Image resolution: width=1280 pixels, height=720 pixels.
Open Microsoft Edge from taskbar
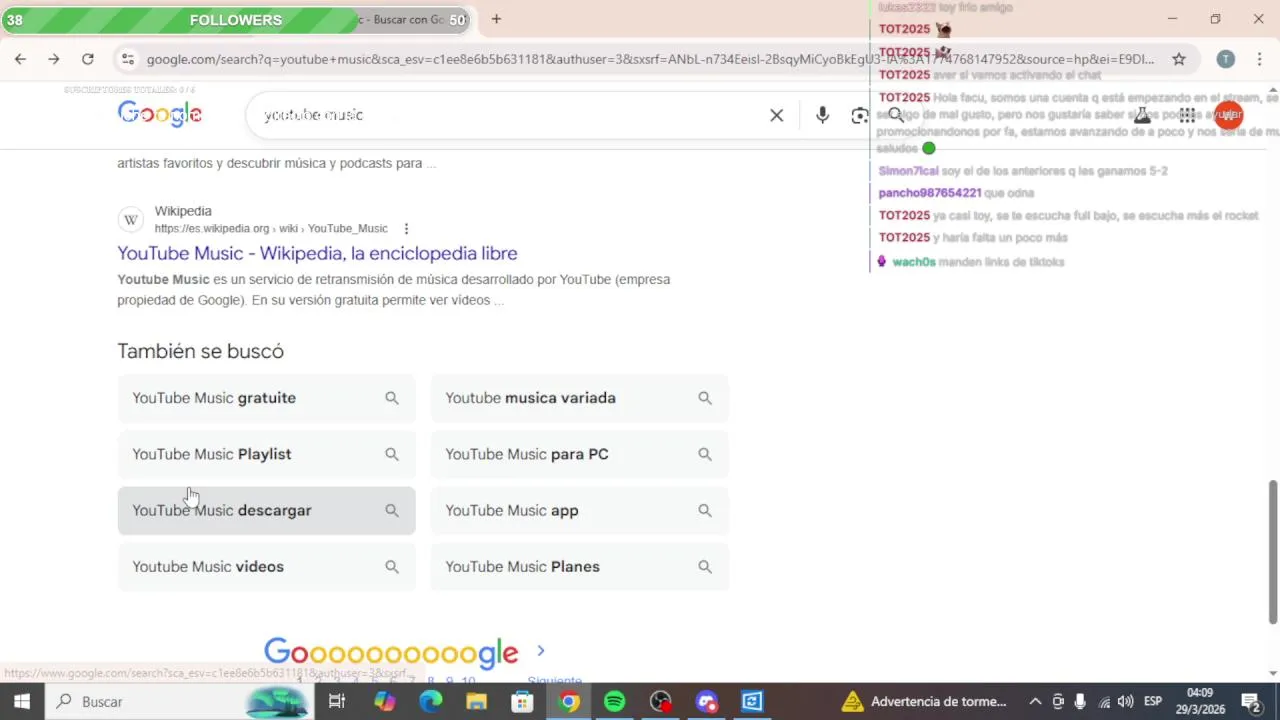coord(431,701)
